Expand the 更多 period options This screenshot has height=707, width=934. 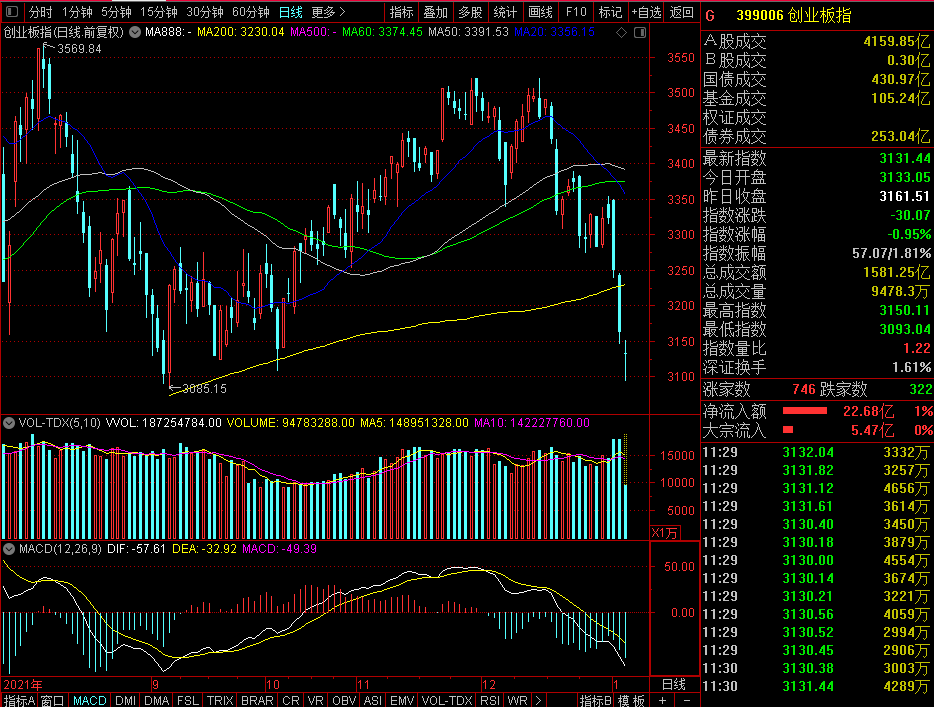[328, 12]
